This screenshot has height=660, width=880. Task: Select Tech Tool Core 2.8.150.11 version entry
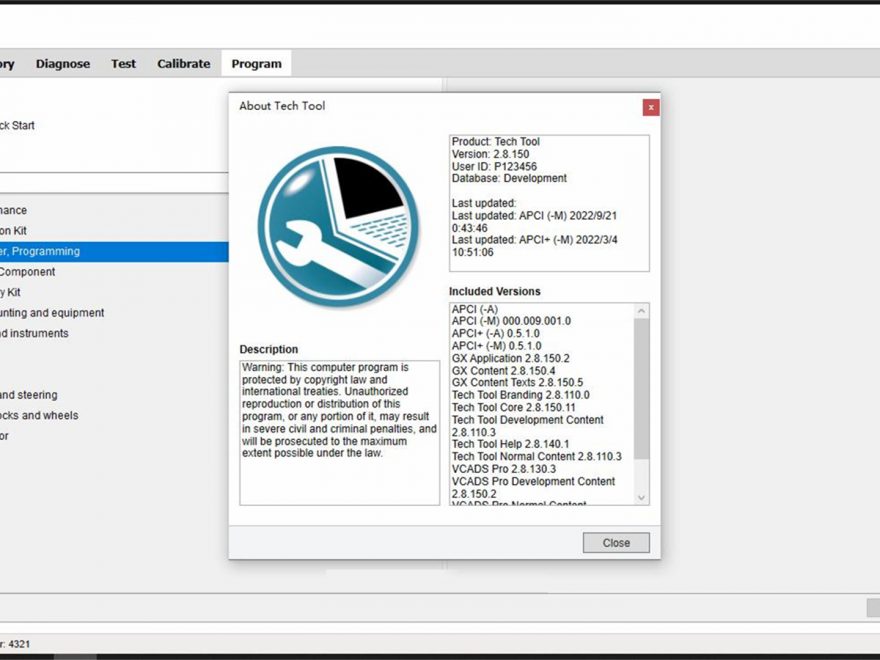pos(514,407)
